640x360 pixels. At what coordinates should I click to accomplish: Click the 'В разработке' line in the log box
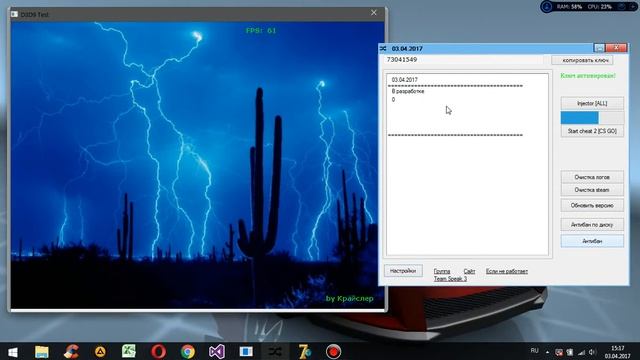pos(408,91)
